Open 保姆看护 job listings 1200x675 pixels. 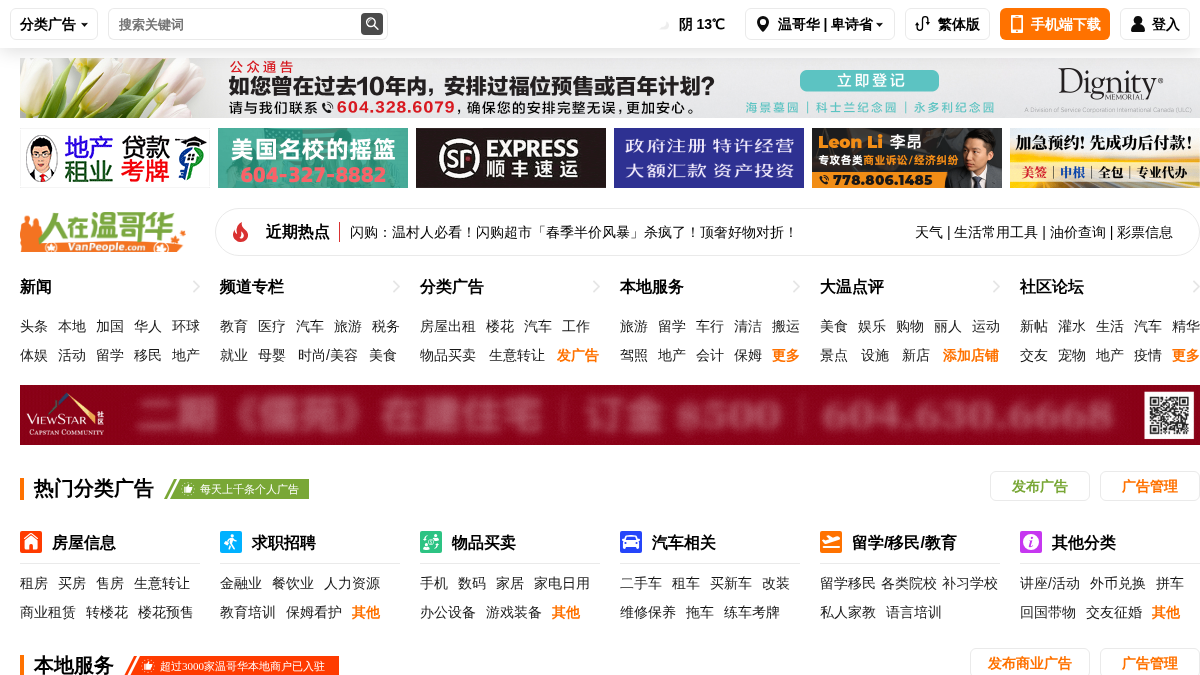pos(314,612)
